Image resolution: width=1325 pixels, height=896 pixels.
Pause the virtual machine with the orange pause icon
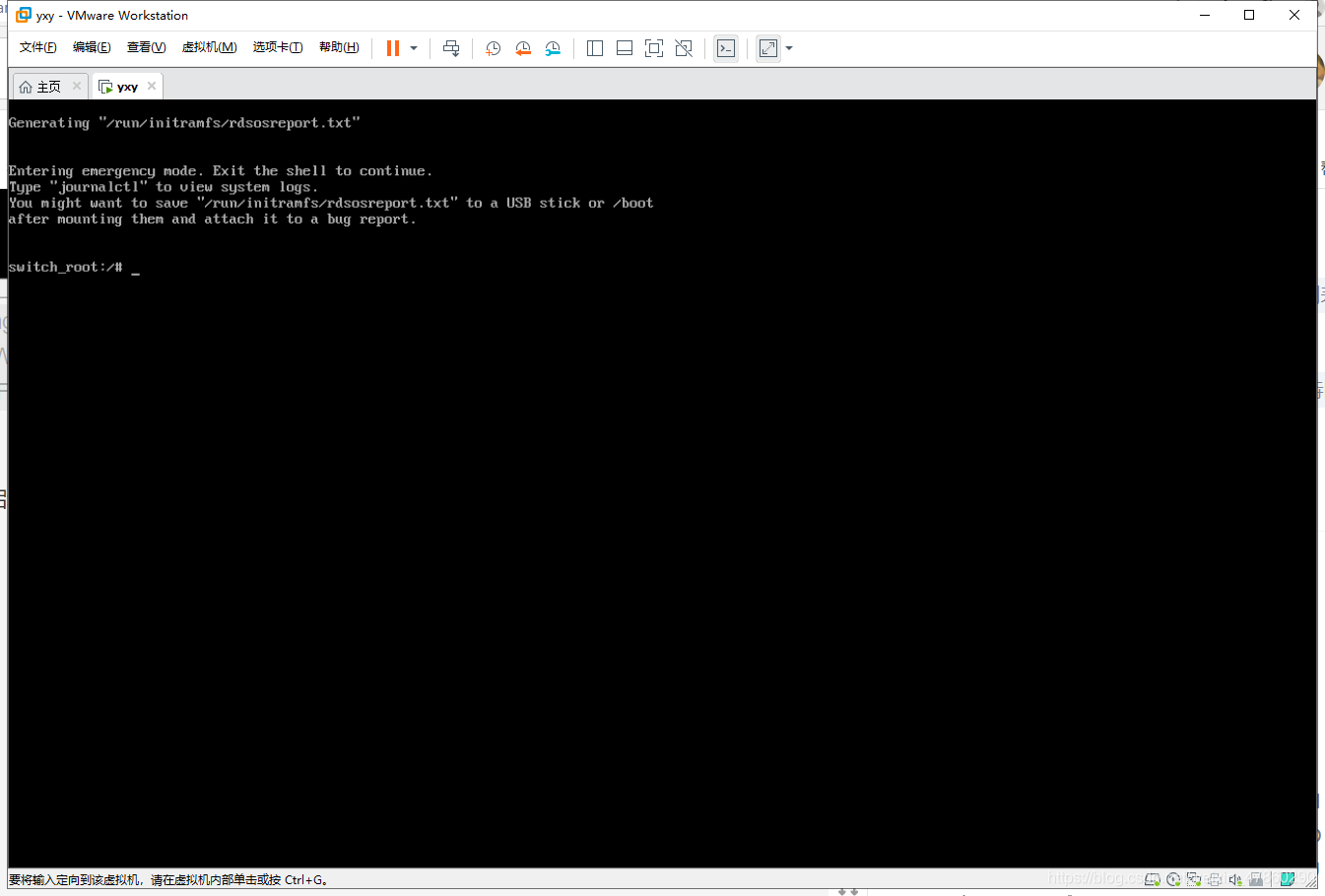[393, 48]
